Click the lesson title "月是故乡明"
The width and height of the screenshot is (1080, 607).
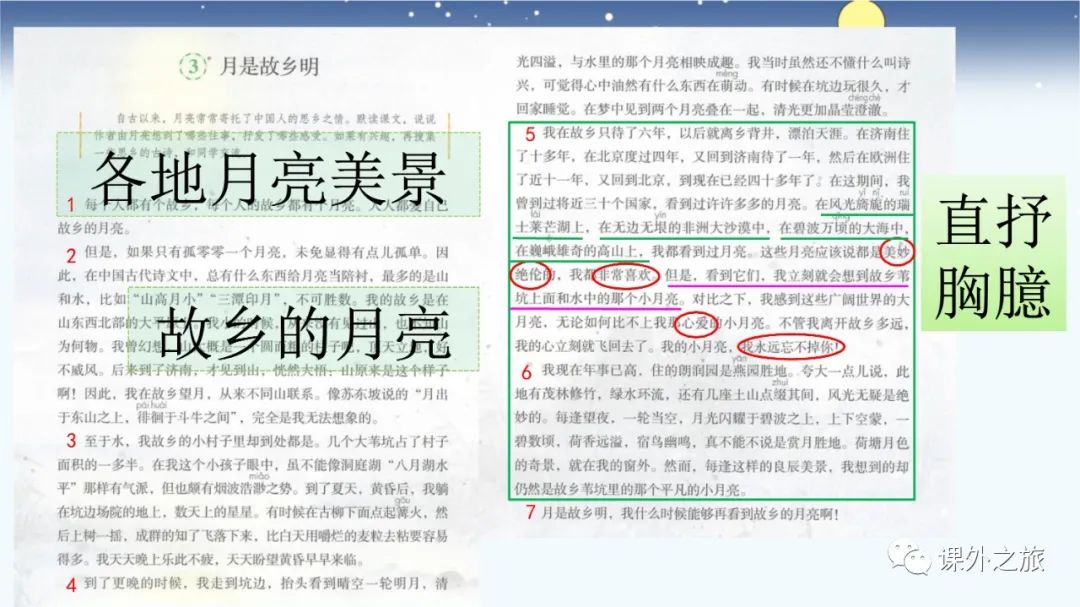[269, 66]
